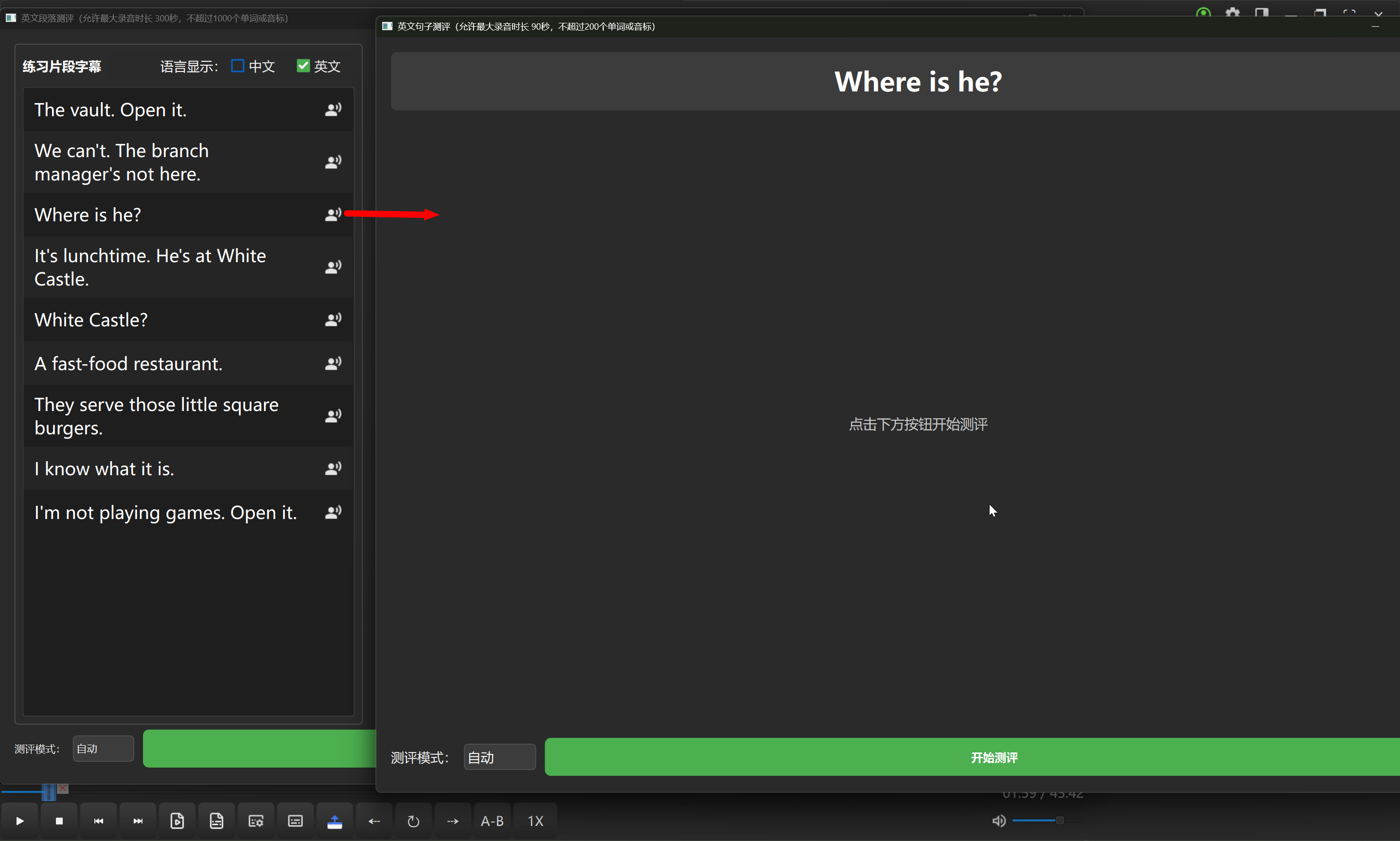
Task: Toggle the A-B loop button
Action: point(492,821)
